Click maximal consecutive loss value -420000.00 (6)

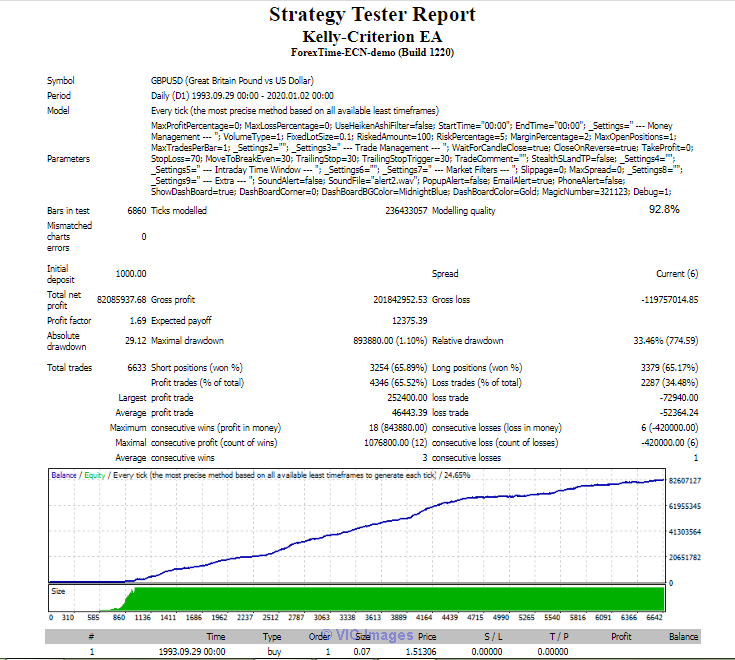669,443
